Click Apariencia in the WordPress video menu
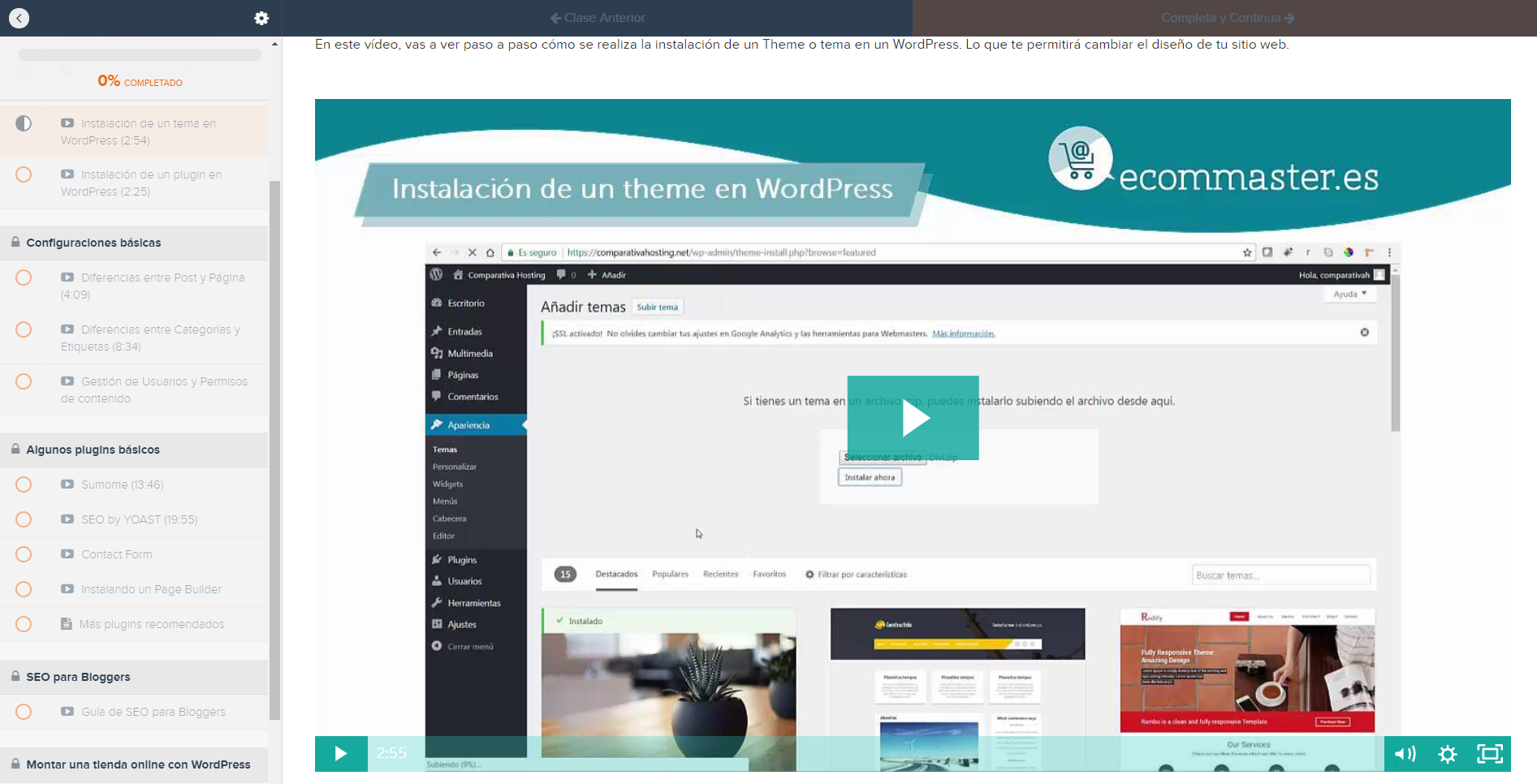Image resolution: width=1537 pixels, height=784 pixels. [x=468, y=425]
